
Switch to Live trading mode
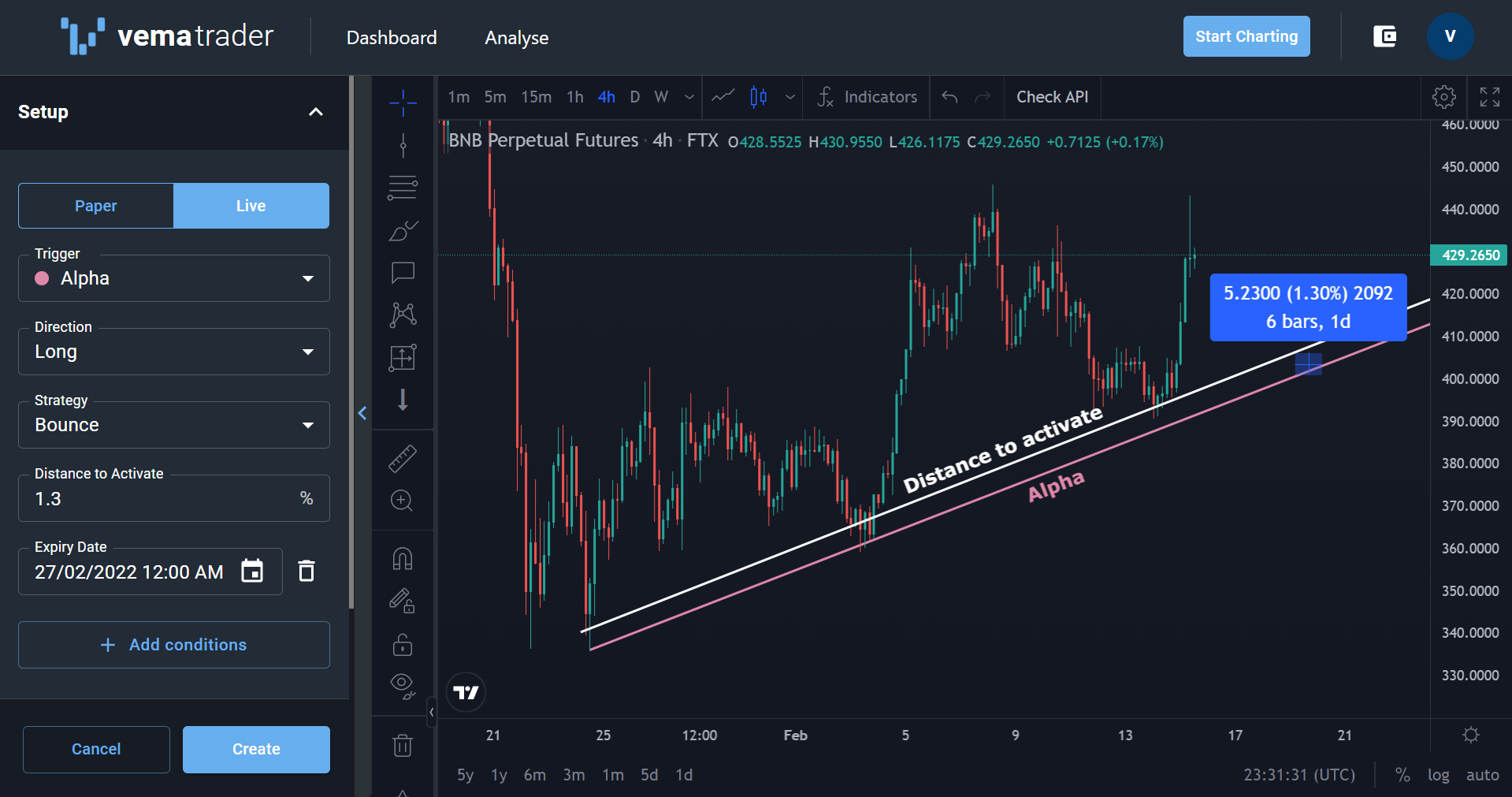click(251, 206)
